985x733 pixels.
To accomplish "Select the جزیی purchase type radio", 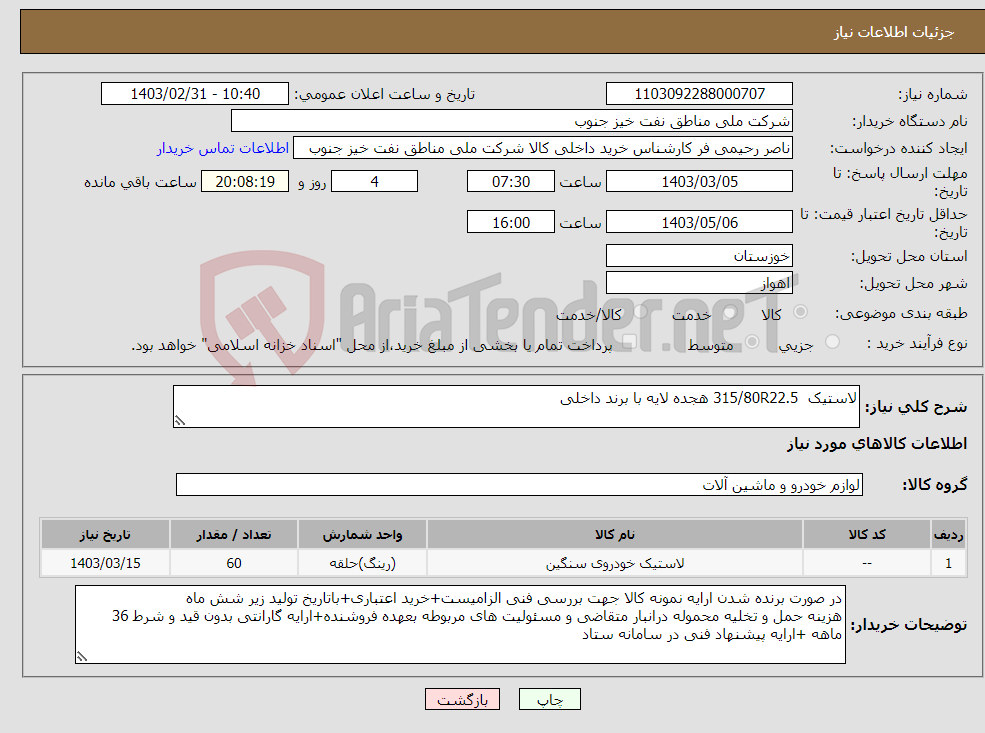I will click(832, 342).
